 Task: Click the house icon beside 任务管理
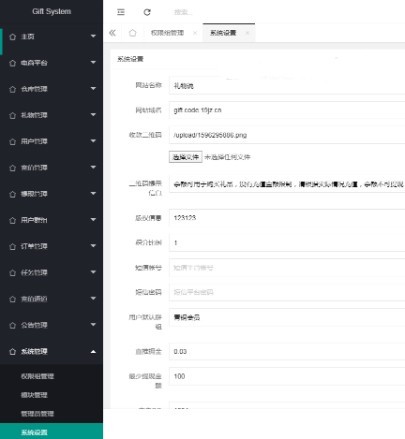click(x=13, y=273)
